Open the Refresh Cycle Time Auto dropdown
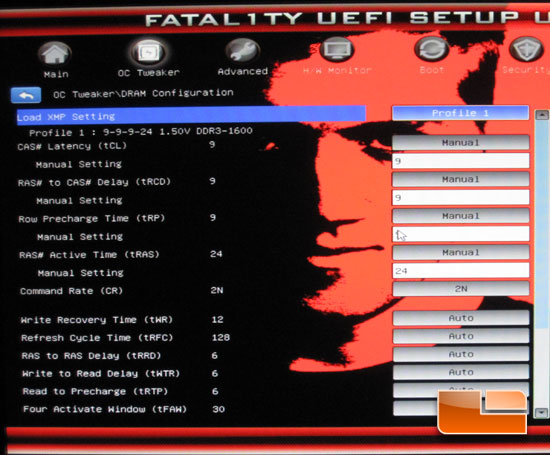This screenshot has width=550, height=455. click(461, 336)
